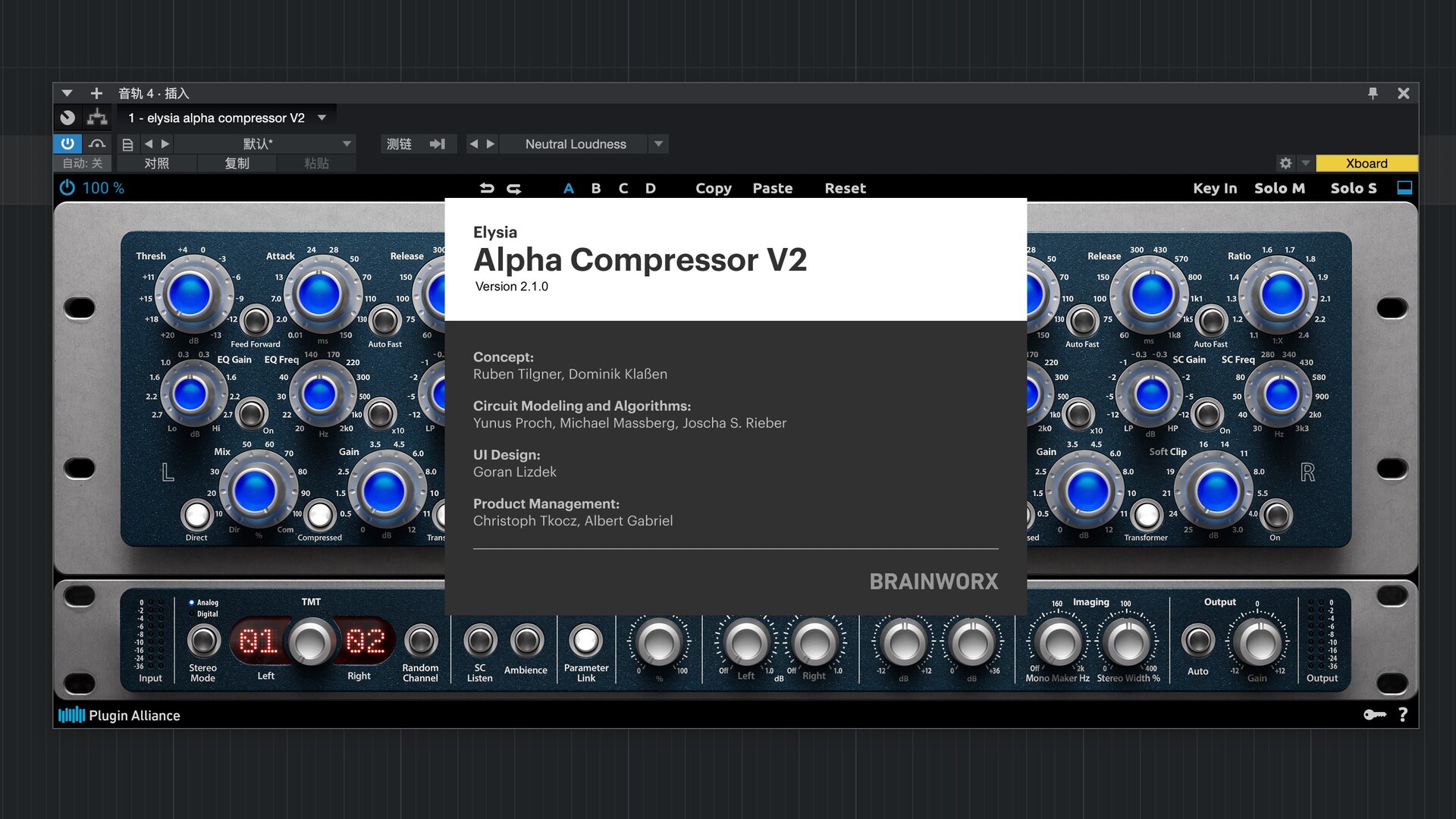
Task: Select settings slot A
Action: pos(568,188)
